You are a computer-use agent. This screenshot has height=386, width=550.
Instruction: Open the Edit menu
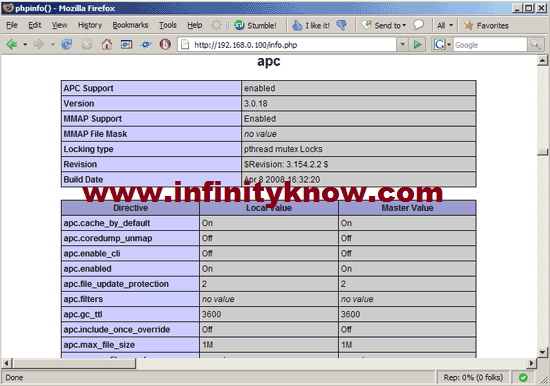[x=34, y=25]
